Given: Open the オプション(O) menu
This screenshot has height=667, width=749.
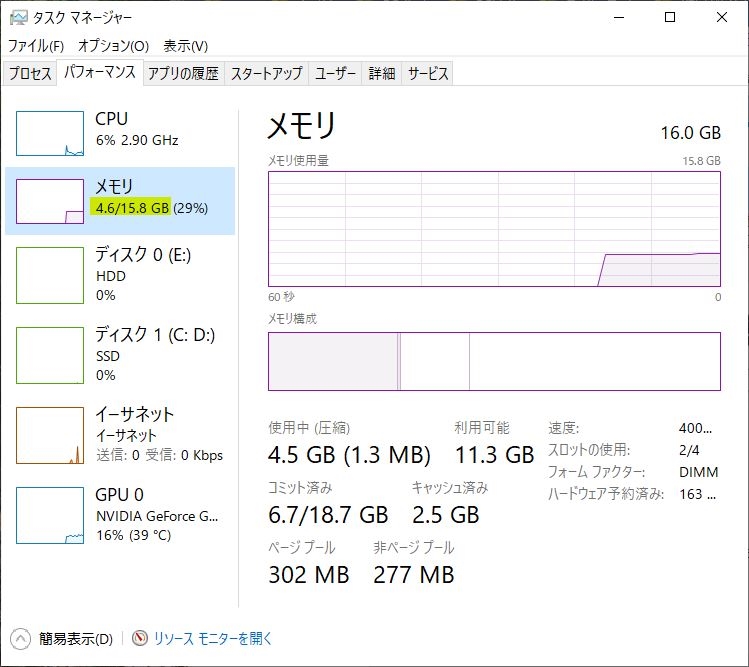Looking at the screenshot, I should pos(113,46).
